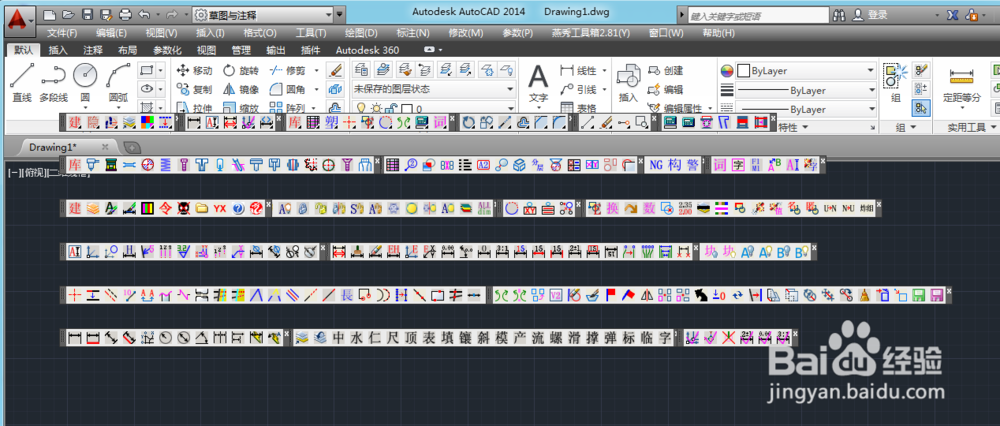This screenshot has height=426, width=1000.
Task: Open the color ByLayer dropdown beside color wheel
Action: tap(807, 71)
